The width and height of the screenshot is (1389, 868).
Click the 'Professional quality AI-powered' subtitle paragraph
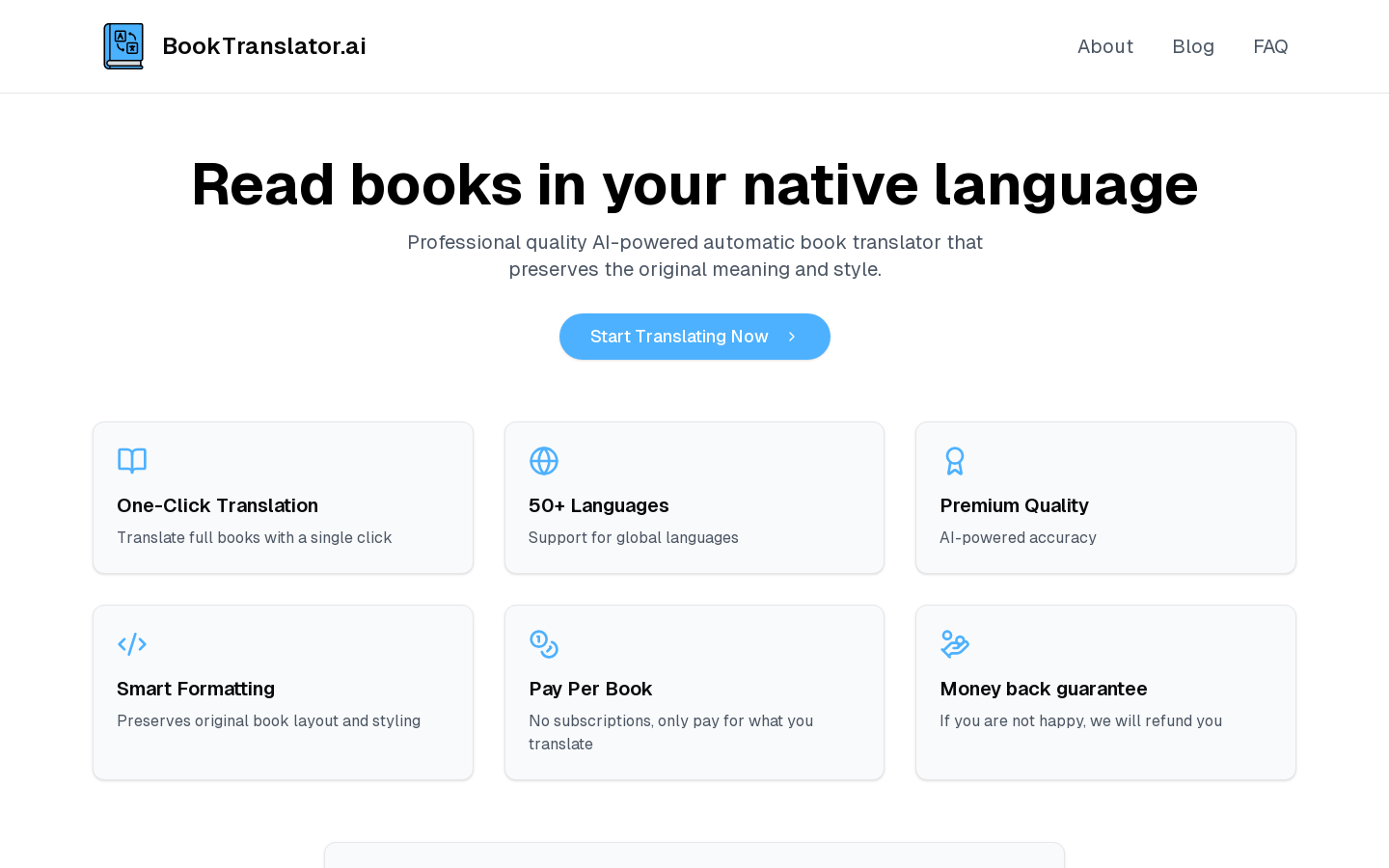pos(694,256)
